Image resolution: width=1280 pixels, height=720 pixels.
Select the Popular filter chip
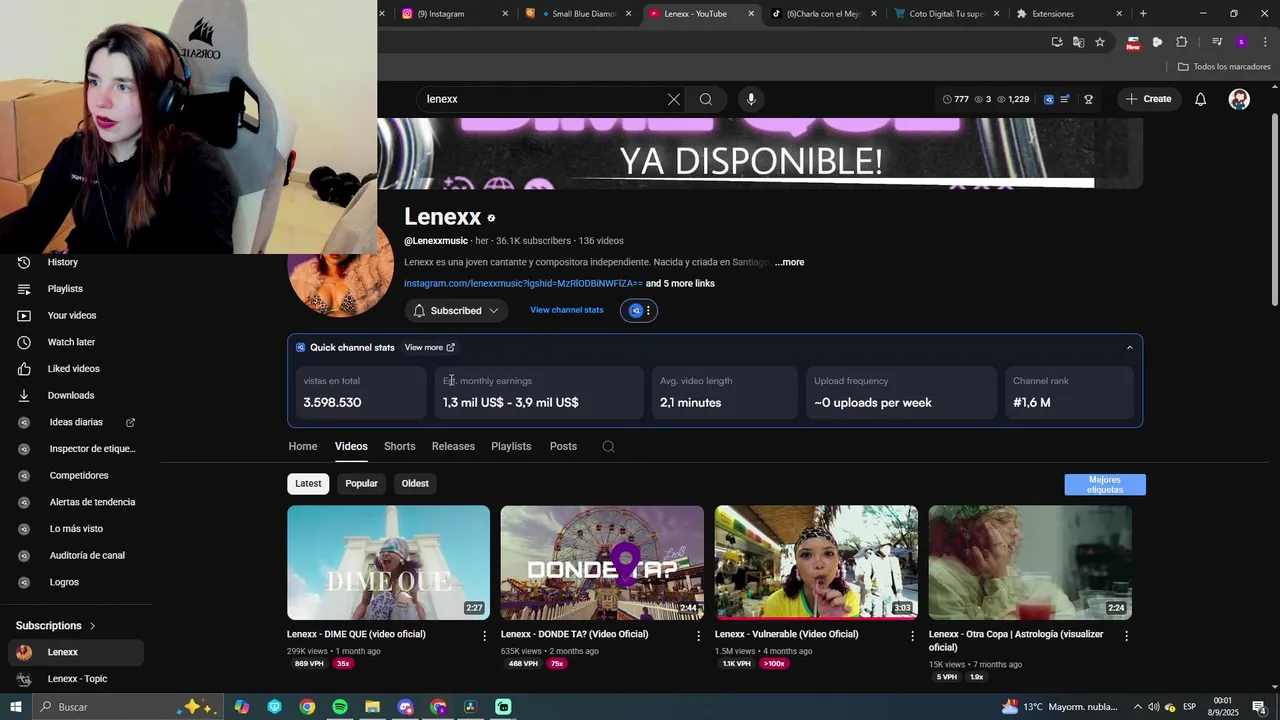(361, 484)
